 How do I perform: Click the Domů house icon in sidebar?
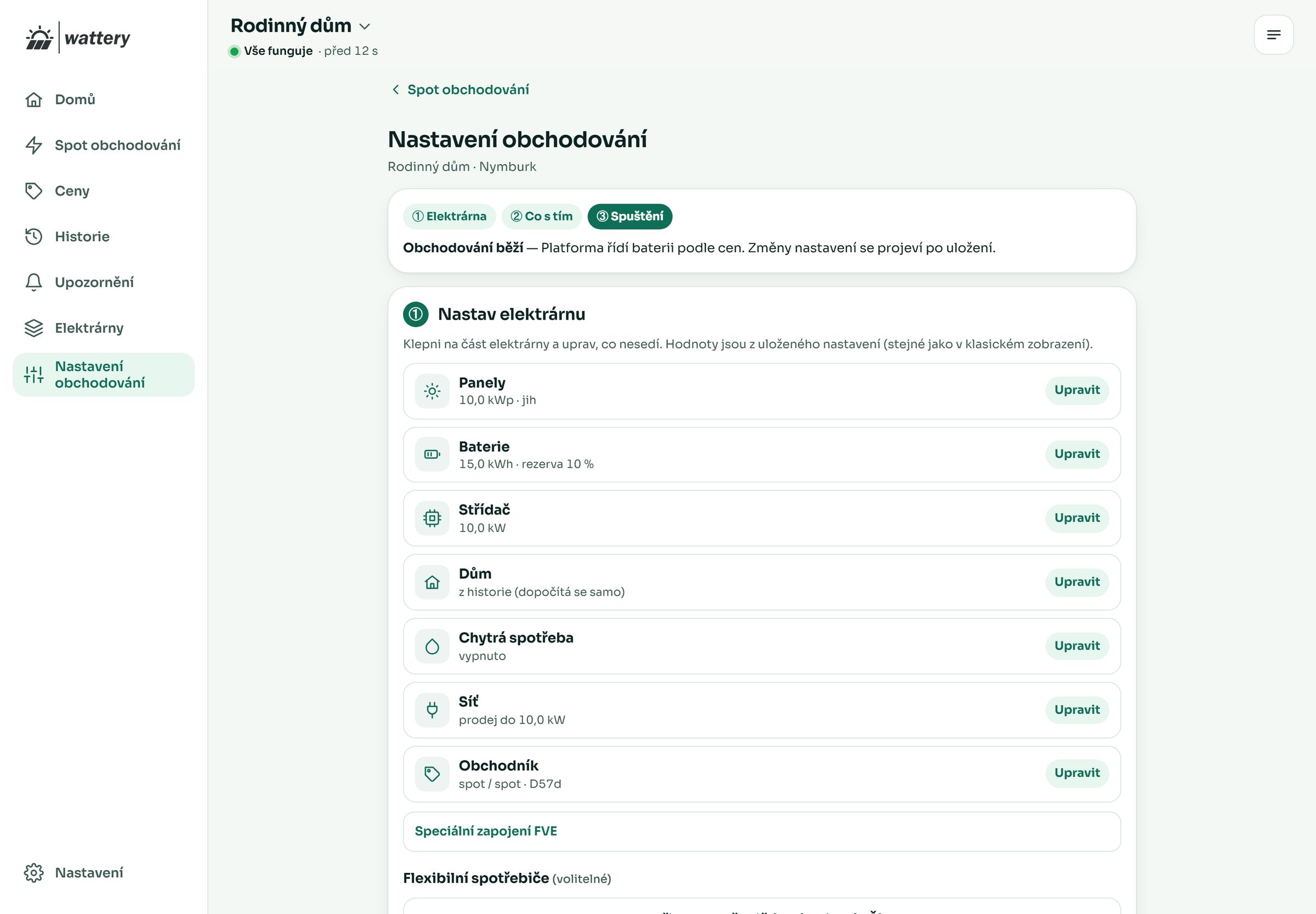point(34,100)
